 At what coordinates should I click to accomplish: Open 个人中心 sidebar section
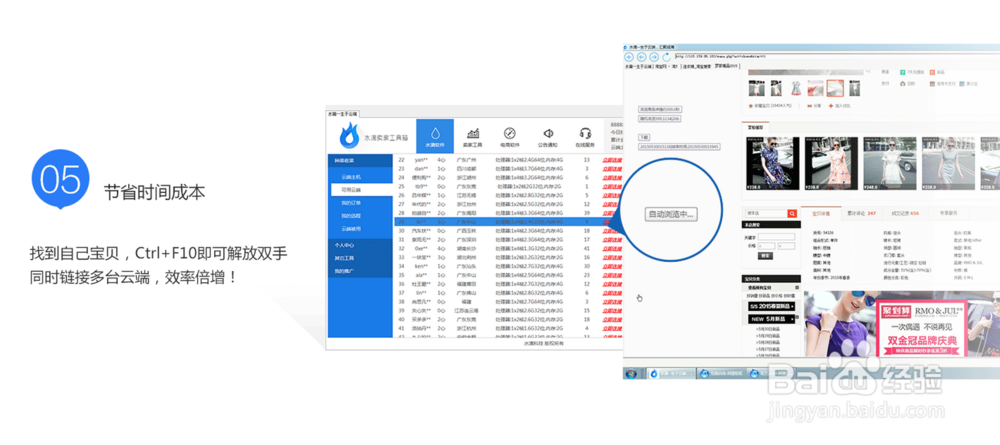(x=360, y=245)
